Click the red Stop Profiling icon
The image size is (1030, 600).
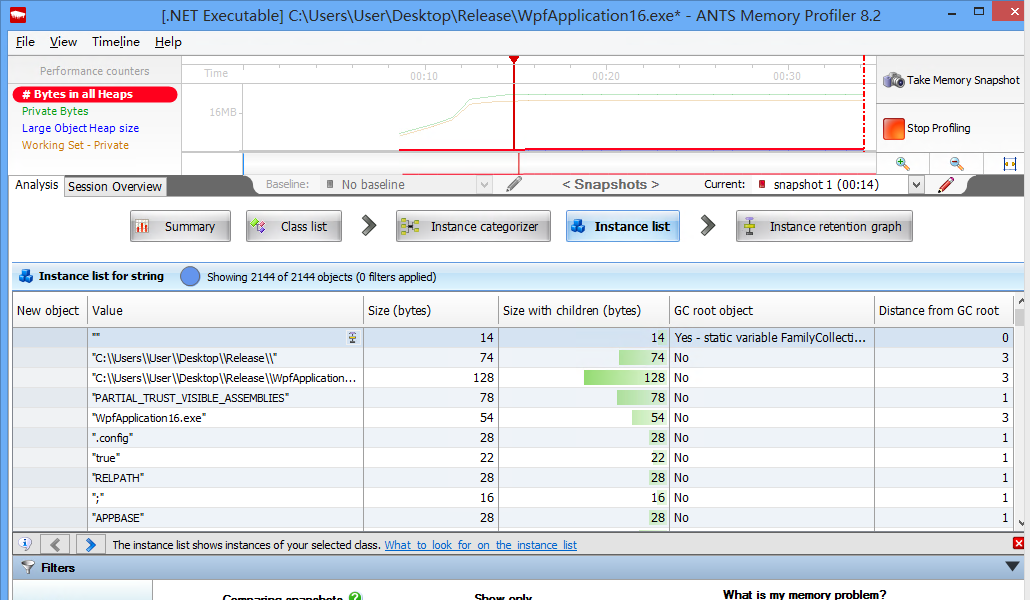coord(893,128)
